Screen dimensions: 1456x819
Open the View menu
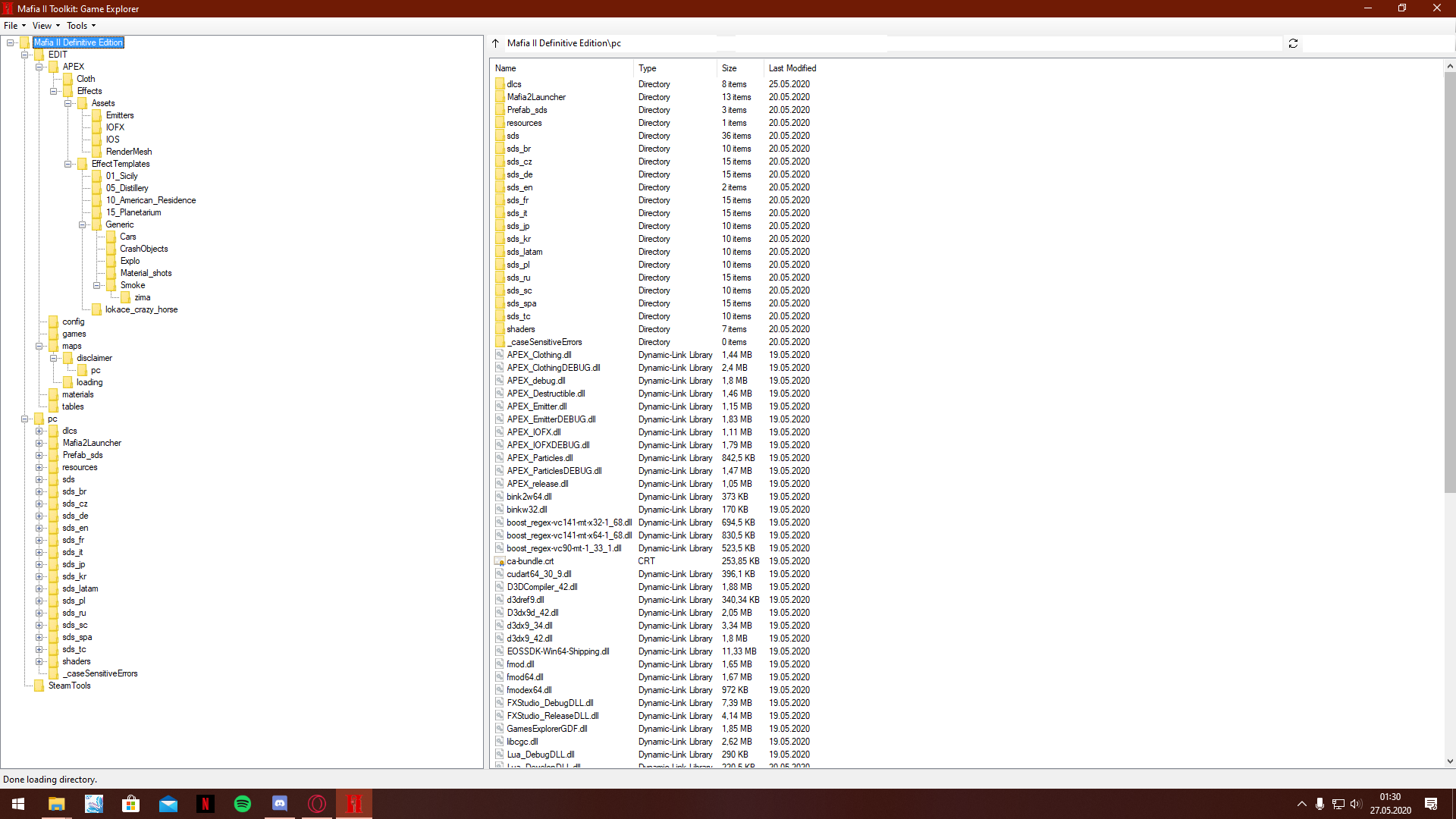pos(45,25)
